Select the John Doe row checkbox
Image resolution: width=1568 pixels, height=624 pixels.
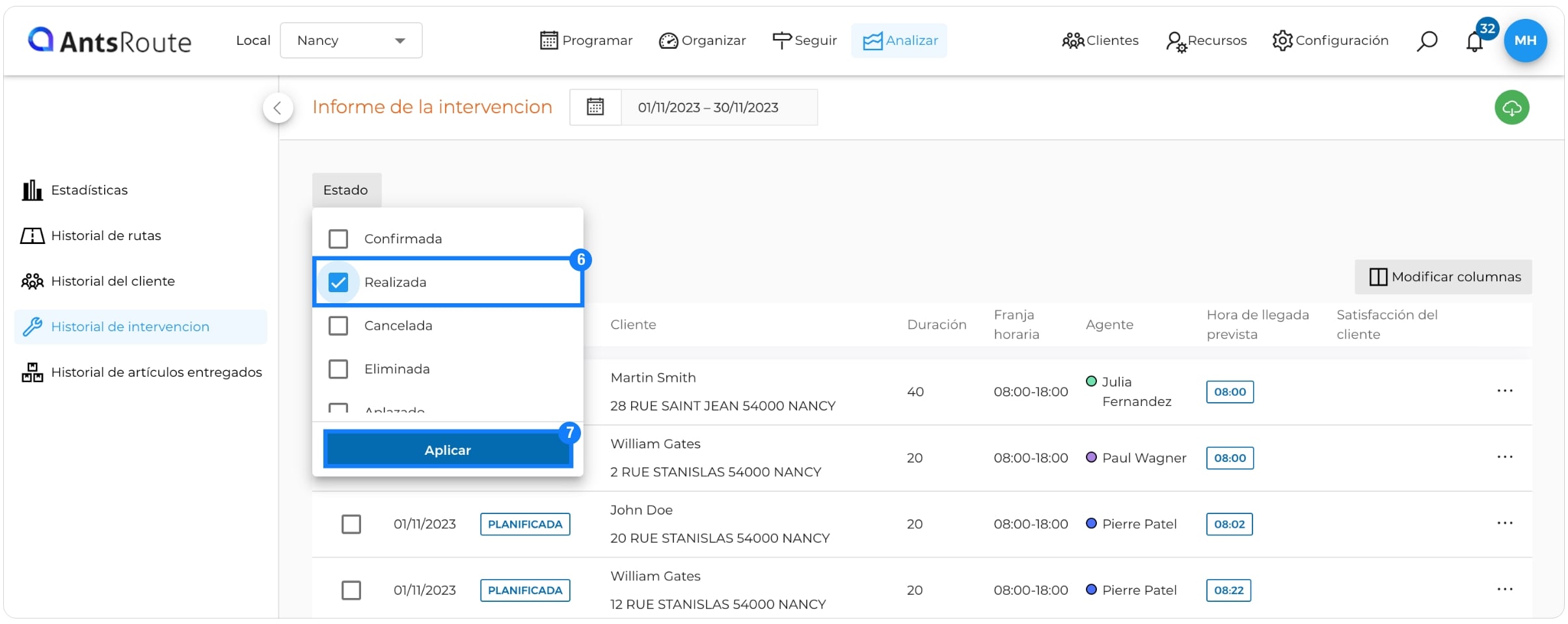(351, 524)
